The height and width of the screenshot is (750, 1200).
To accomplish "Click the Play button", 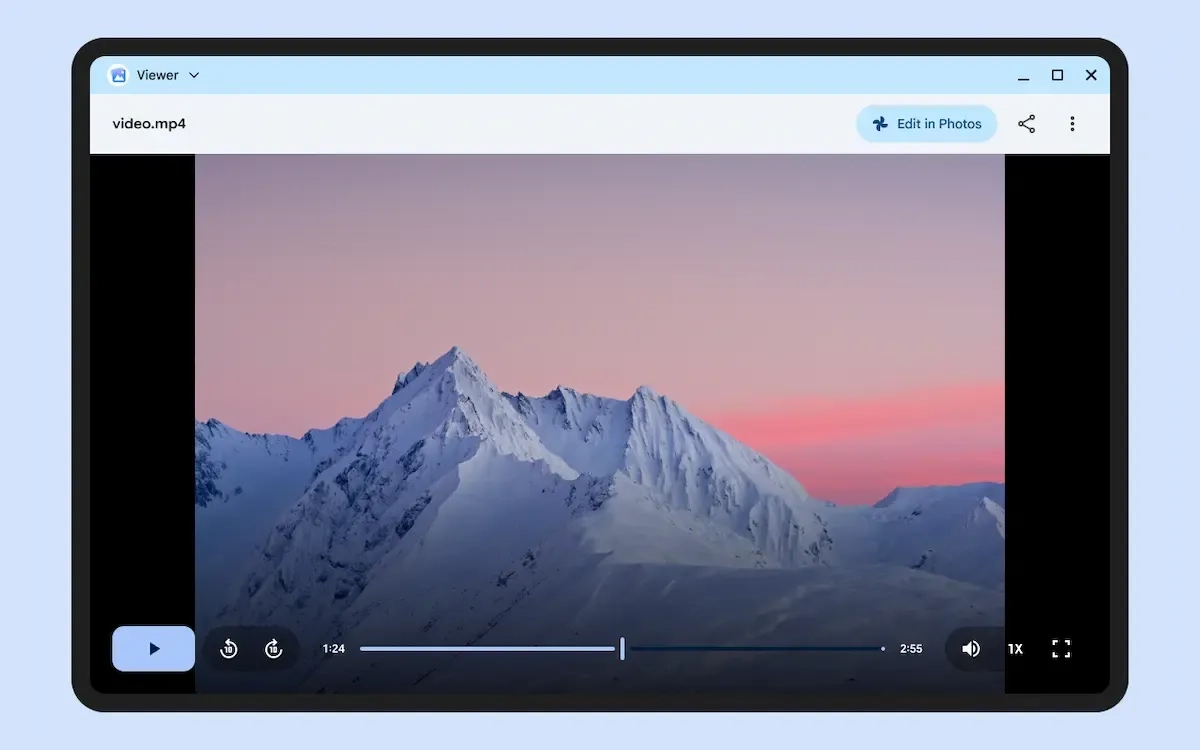I will [153, 649].
